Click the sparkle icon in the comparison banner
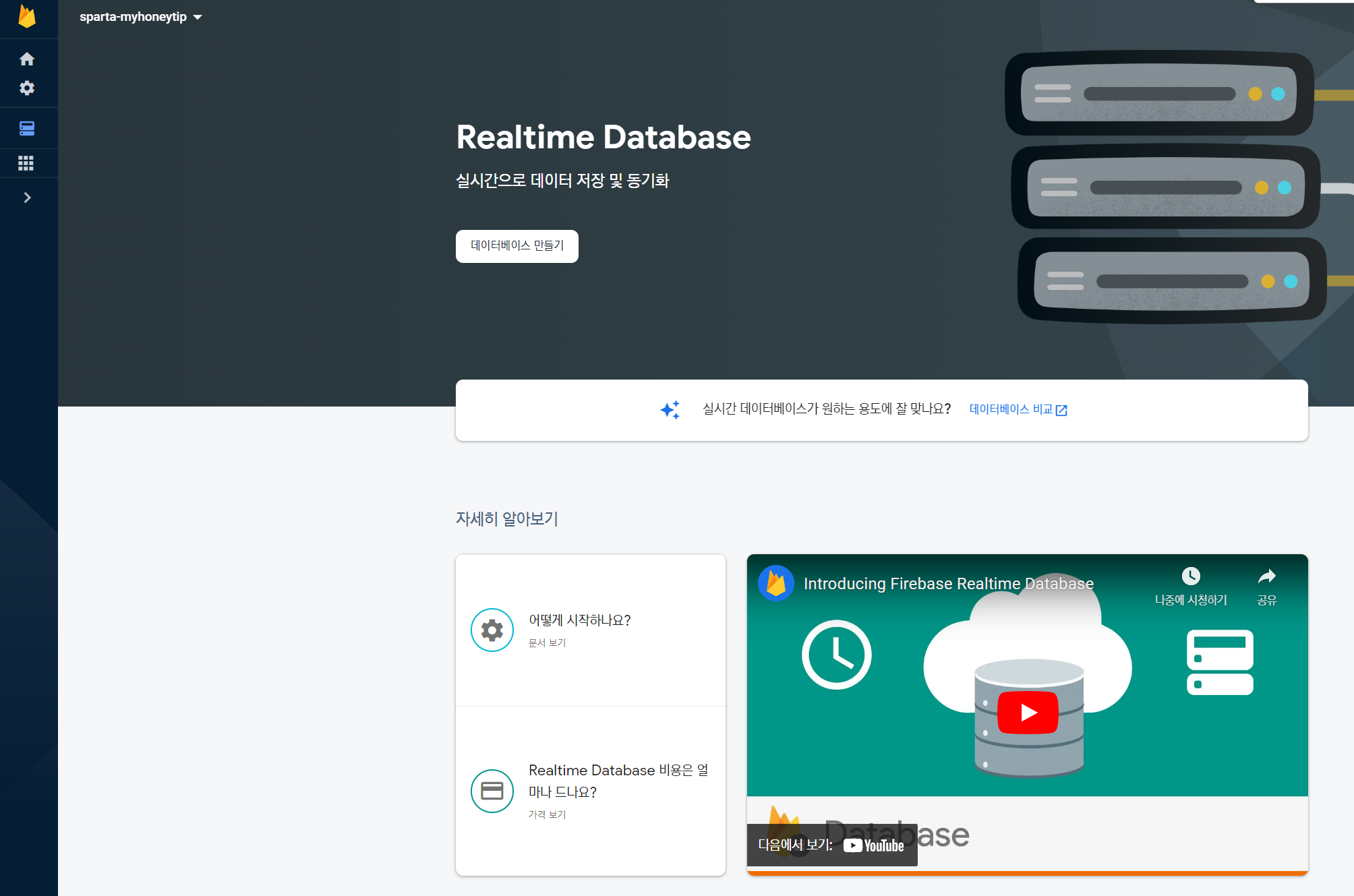The width and height of the screenshot is (1354, 896). pyautogui.click(x=670, y=409)
